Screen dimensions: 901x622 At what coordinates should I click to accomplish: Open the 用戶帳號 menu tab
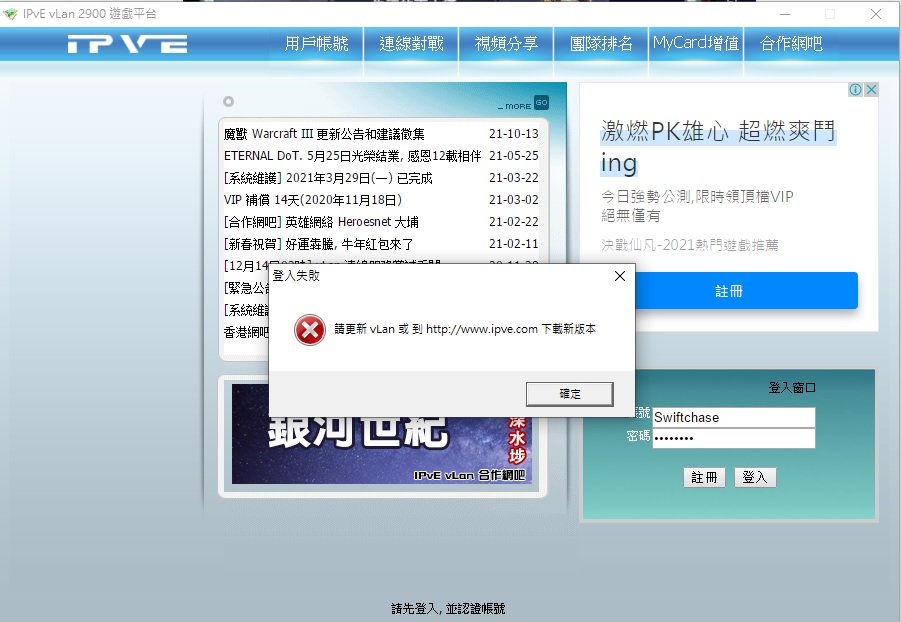317,44
